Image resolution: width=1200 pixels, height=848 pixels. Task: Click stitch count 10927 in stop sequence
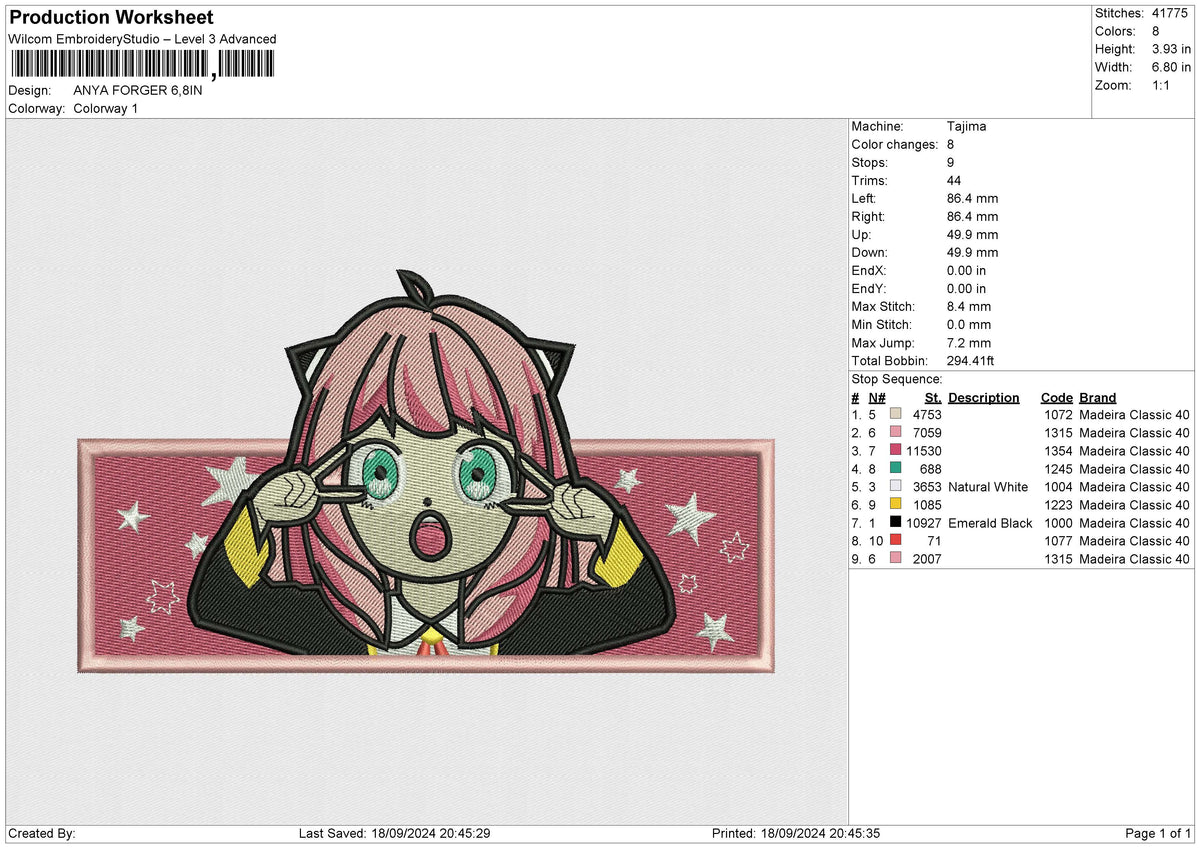point(923,523)
